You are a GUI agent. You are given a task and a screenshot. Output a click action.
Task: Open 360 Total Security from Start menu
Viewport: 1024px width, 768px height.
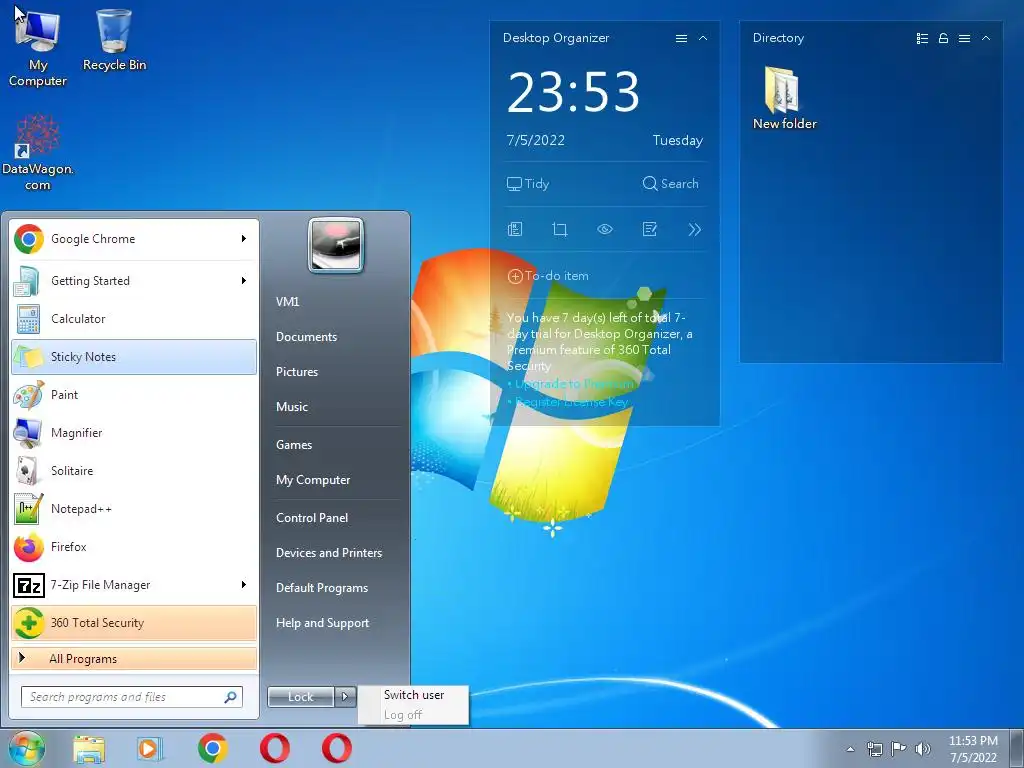134,622
